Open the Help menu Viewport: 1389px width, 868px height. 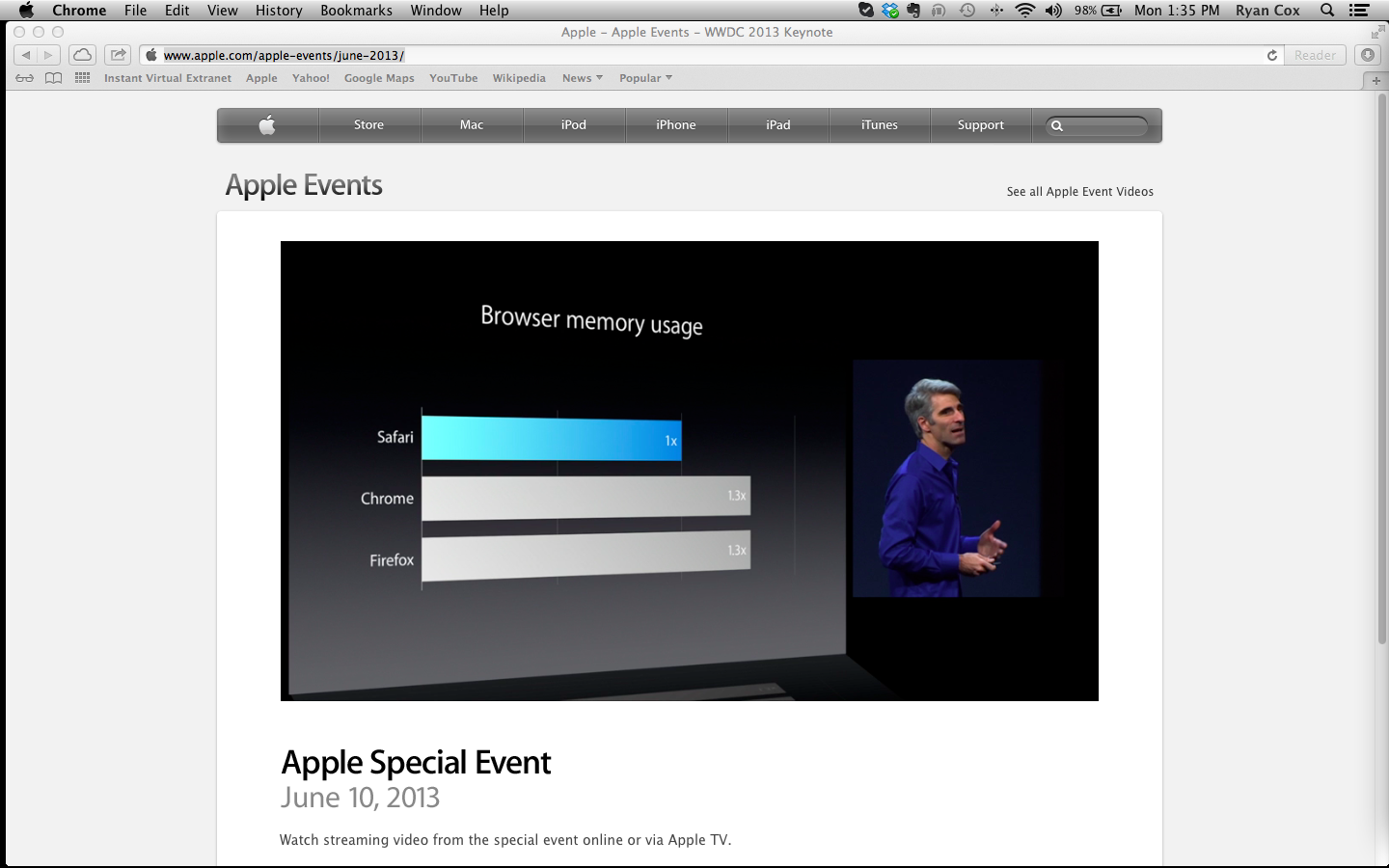point(494,11)
